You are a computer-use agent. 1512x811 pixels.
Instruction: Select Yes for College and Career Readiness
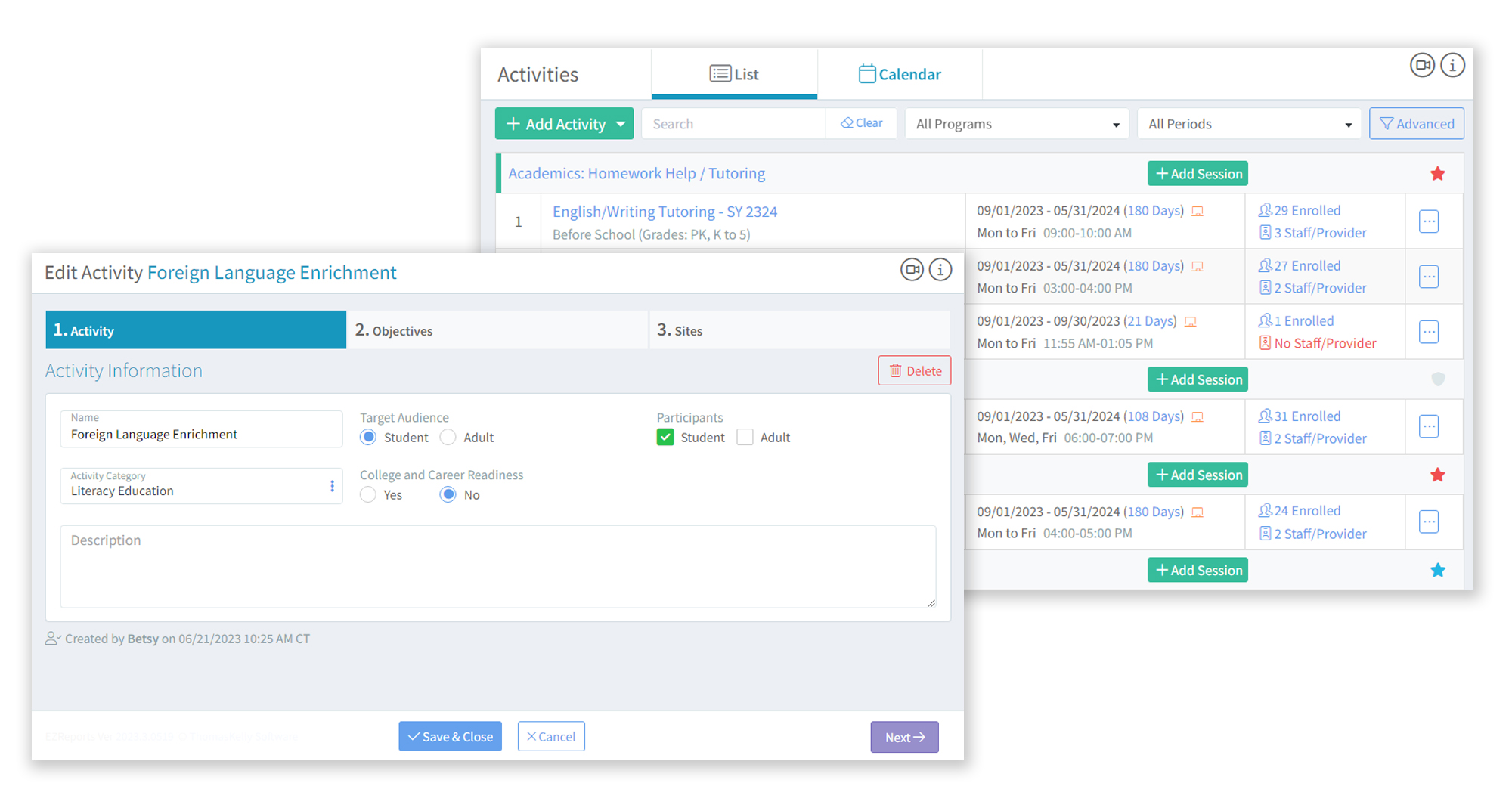(x=368, y=495)
